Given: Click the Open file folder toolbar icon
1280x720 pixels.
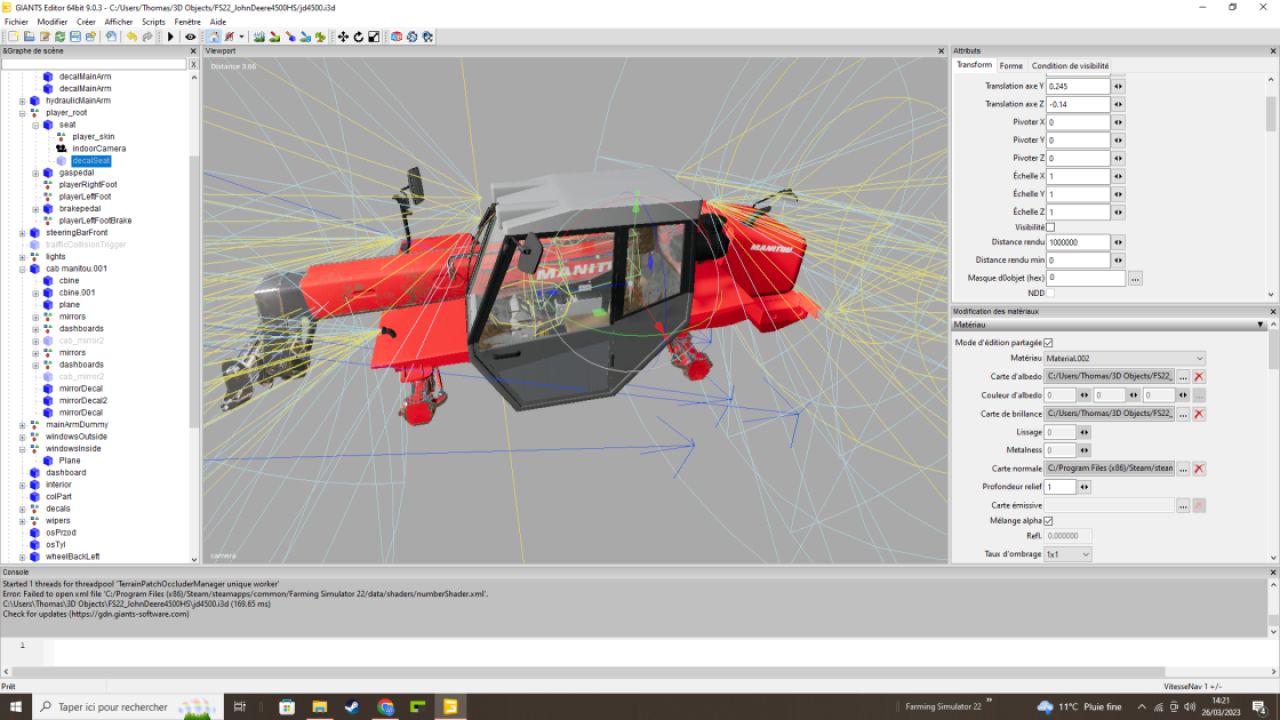Looking at the screenshot, I should coord(29,36).
